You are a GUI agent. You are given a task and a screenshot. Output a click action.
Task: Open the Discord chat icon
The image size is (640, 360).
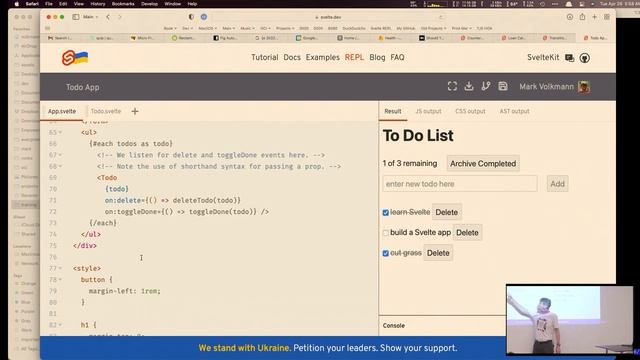pos(569,58)
